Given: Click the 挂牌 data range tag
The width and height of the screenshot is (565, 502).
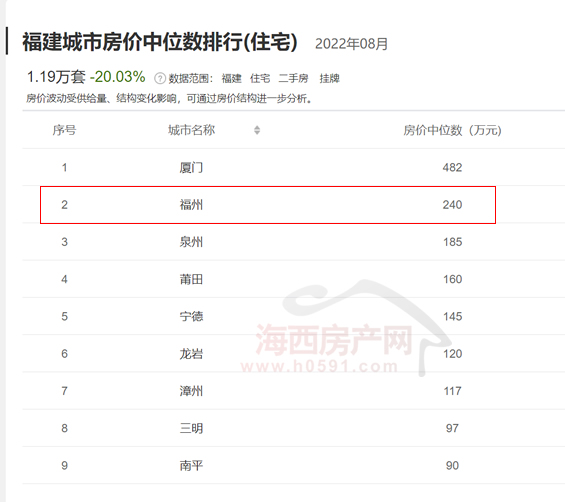Looking at the screenshot, I should point(329,78).
